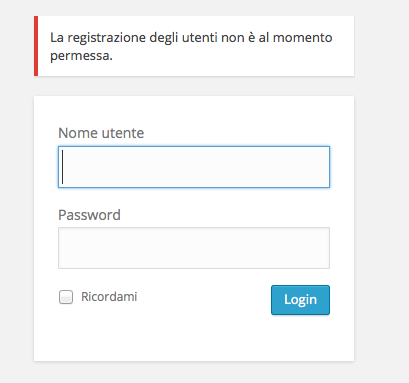Click the word "utente" in the username label
This screenshot has width=409, height=383.
point(123,133)
